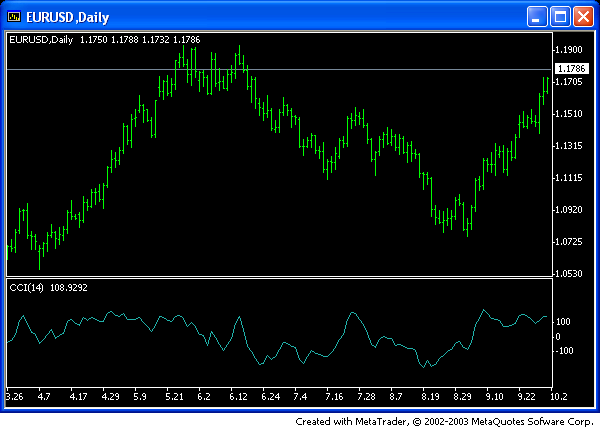The width and height of the screenshot is (600, 429).
Task: Click the EURUSD chart window icon
Action: click(14, 17)
